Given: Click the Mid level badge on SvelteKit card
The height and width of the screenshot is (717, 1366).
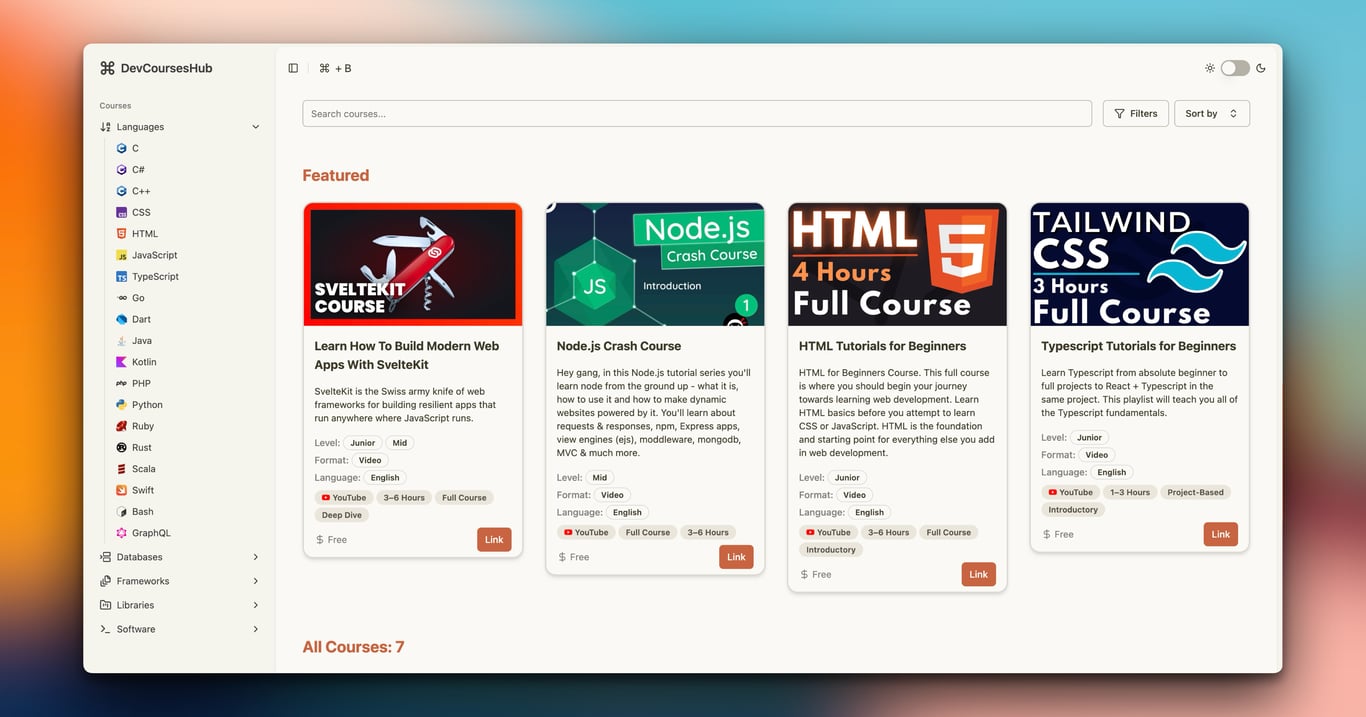Looking at the screenshot, I should (400, 443).
